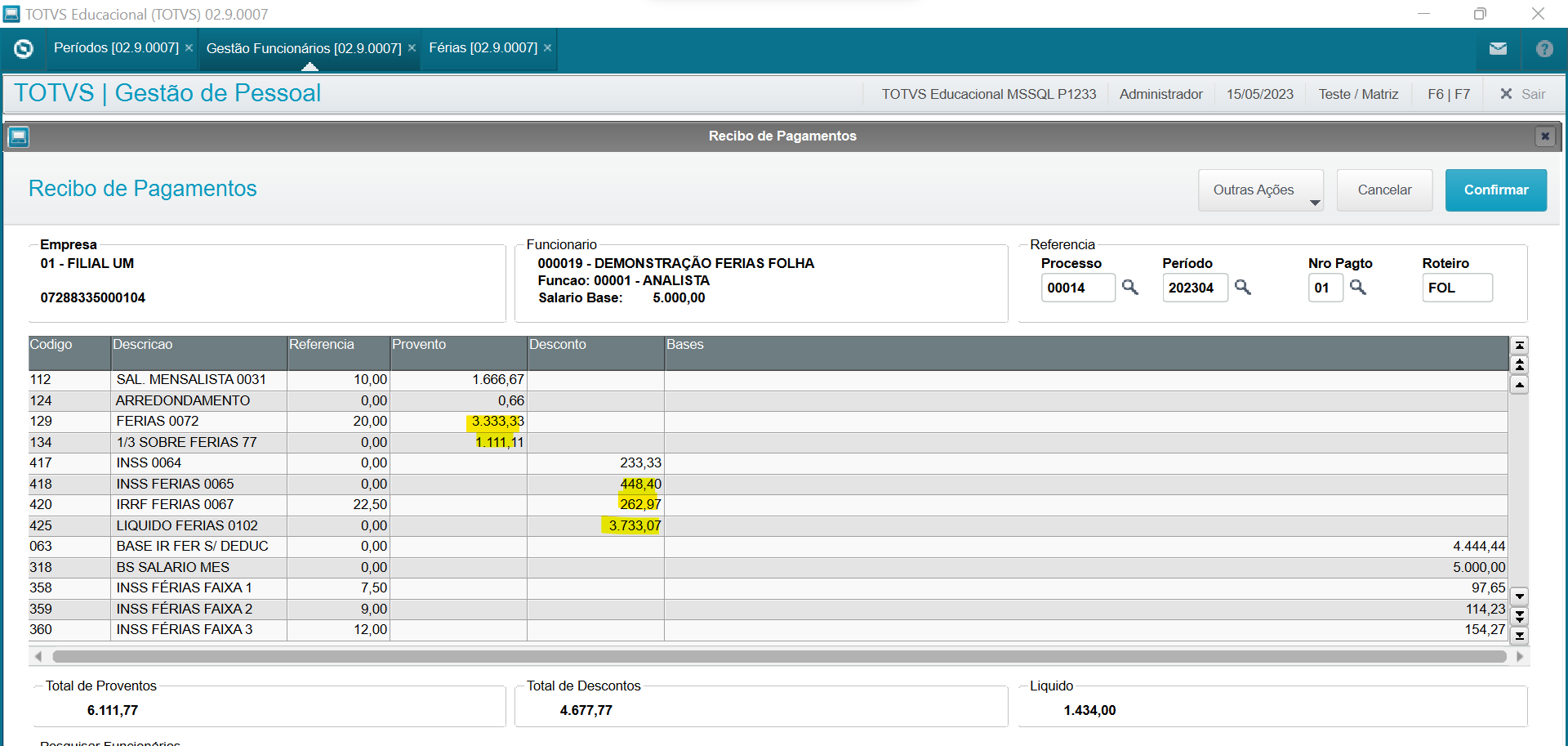Switch to Períodos tab
Image resolution: width=1568 pixels, height=746 pixels.
click(x=116, y=48)
